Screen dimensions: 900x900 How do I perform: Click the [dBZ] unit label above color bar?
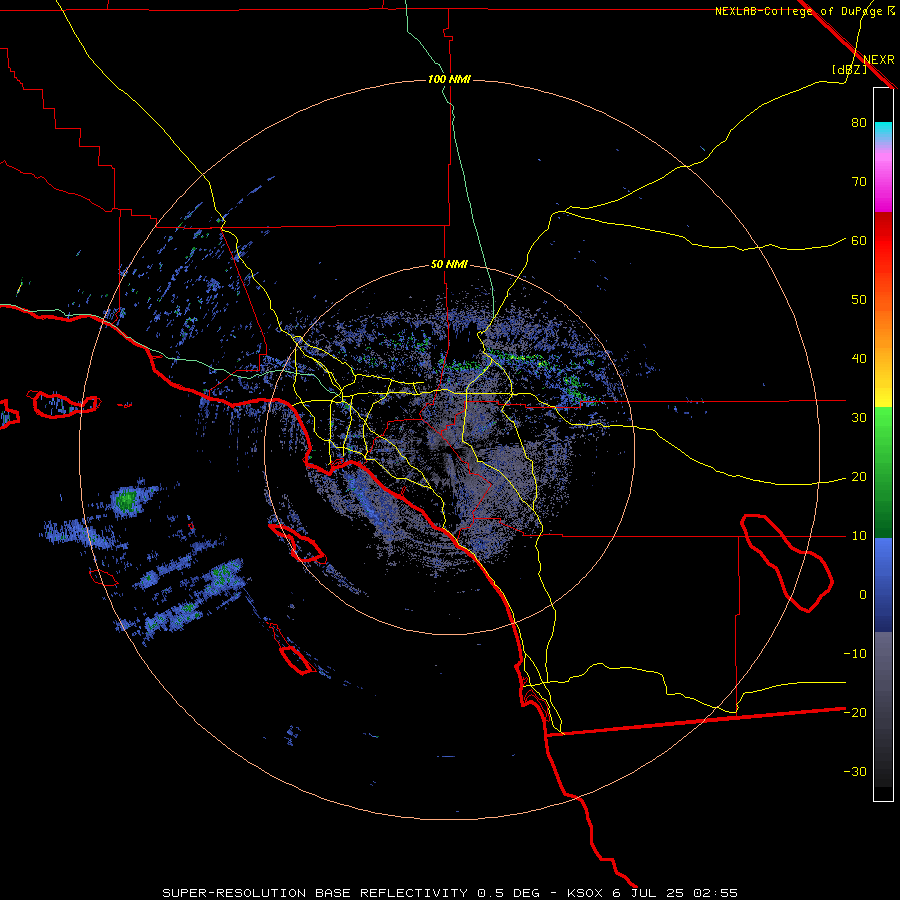coord(850,70)
